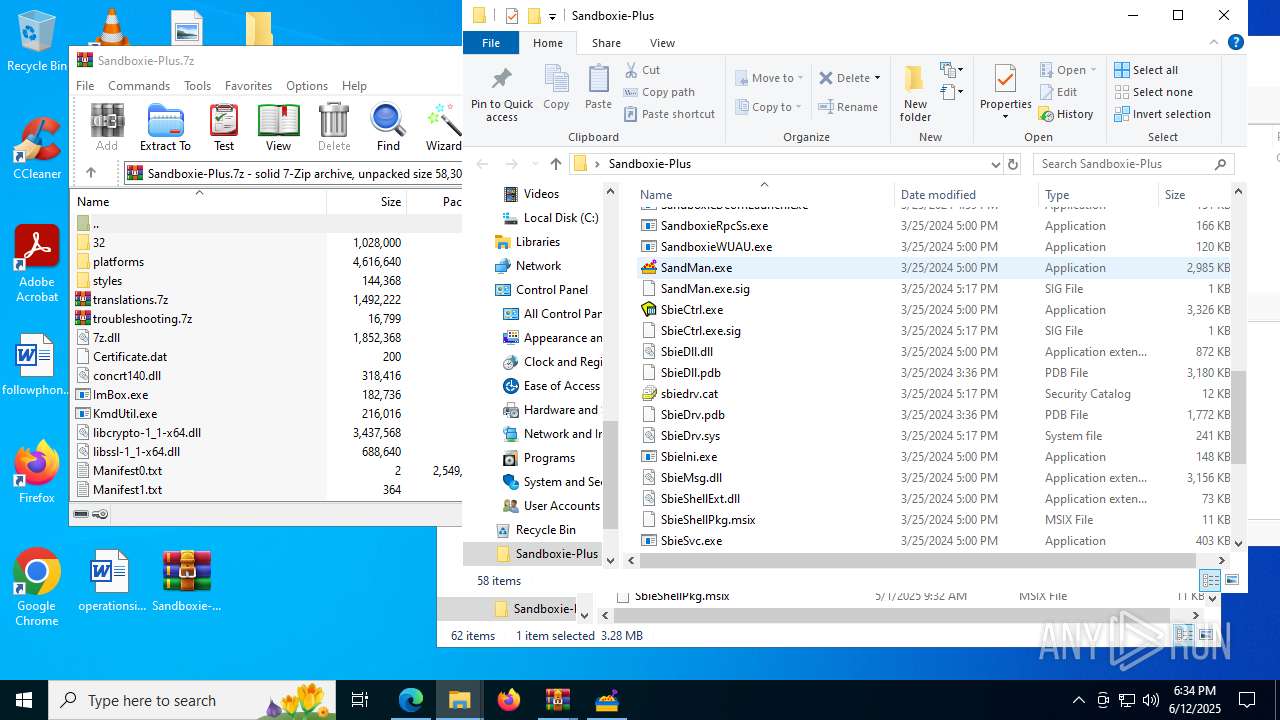This screenshot has width=1280, height=720.
Task: Sort Explorer files by Type column
Action: coord(1097,195)
